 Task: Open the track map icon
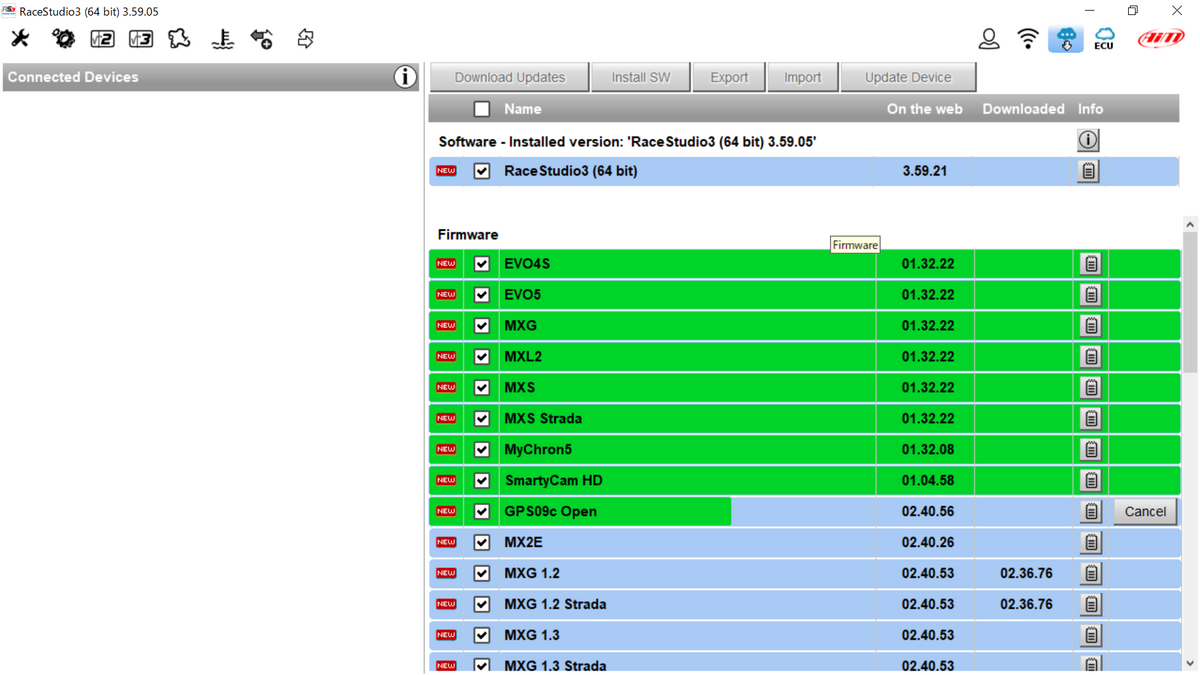(x=180, y=39)
